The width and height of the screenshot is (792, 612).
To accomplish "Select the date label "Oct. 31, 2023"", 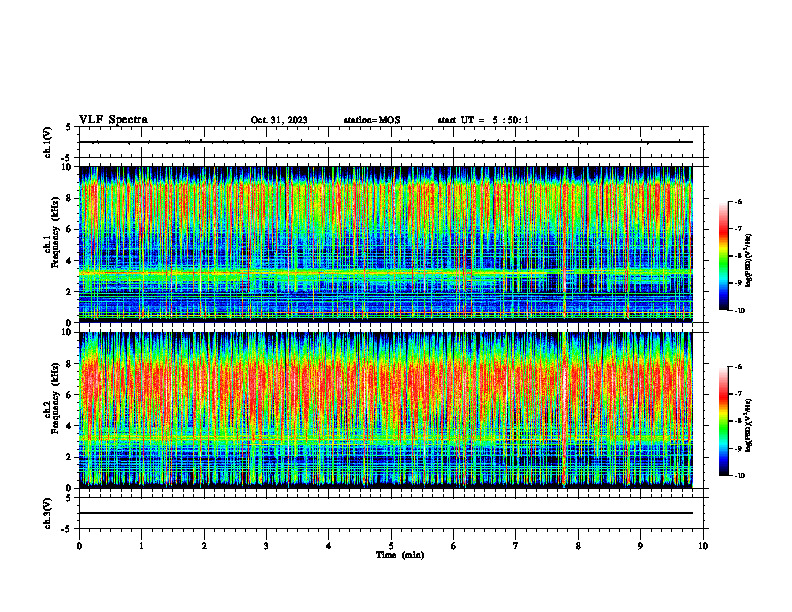I will (x=279, y=120).
